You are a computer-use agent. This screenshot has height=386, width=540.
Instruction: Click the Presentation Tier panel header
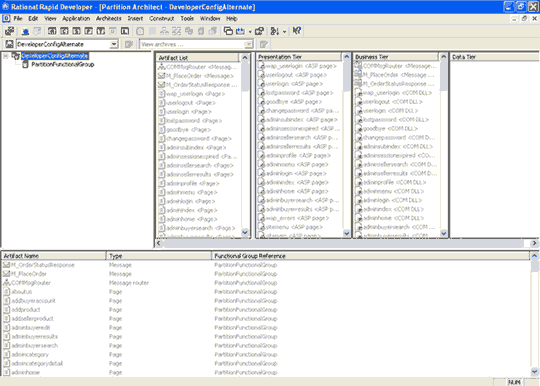pos(299,57)
